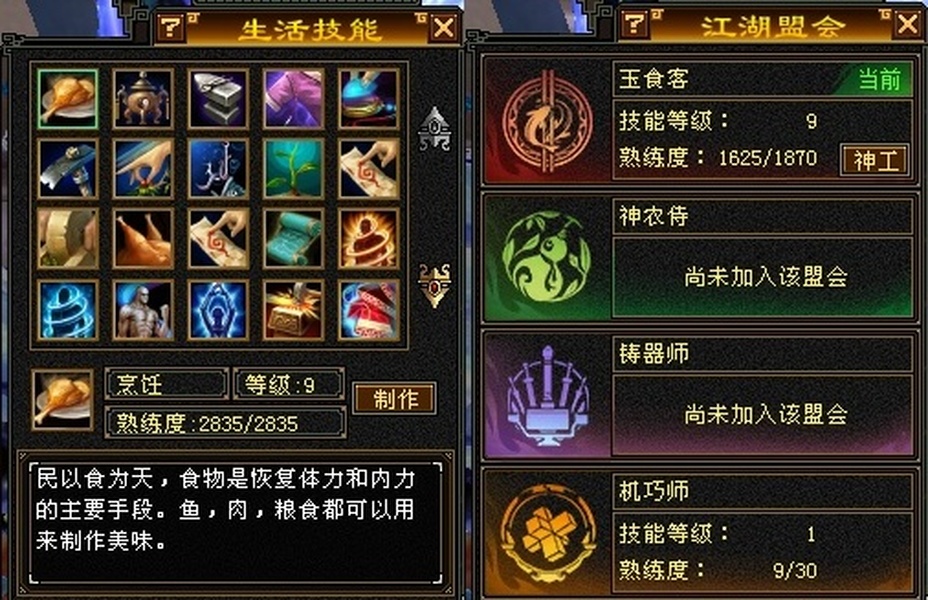928x600 pixels.
Task: Click the skill list scroll up arrow
Action: point(435,128)
